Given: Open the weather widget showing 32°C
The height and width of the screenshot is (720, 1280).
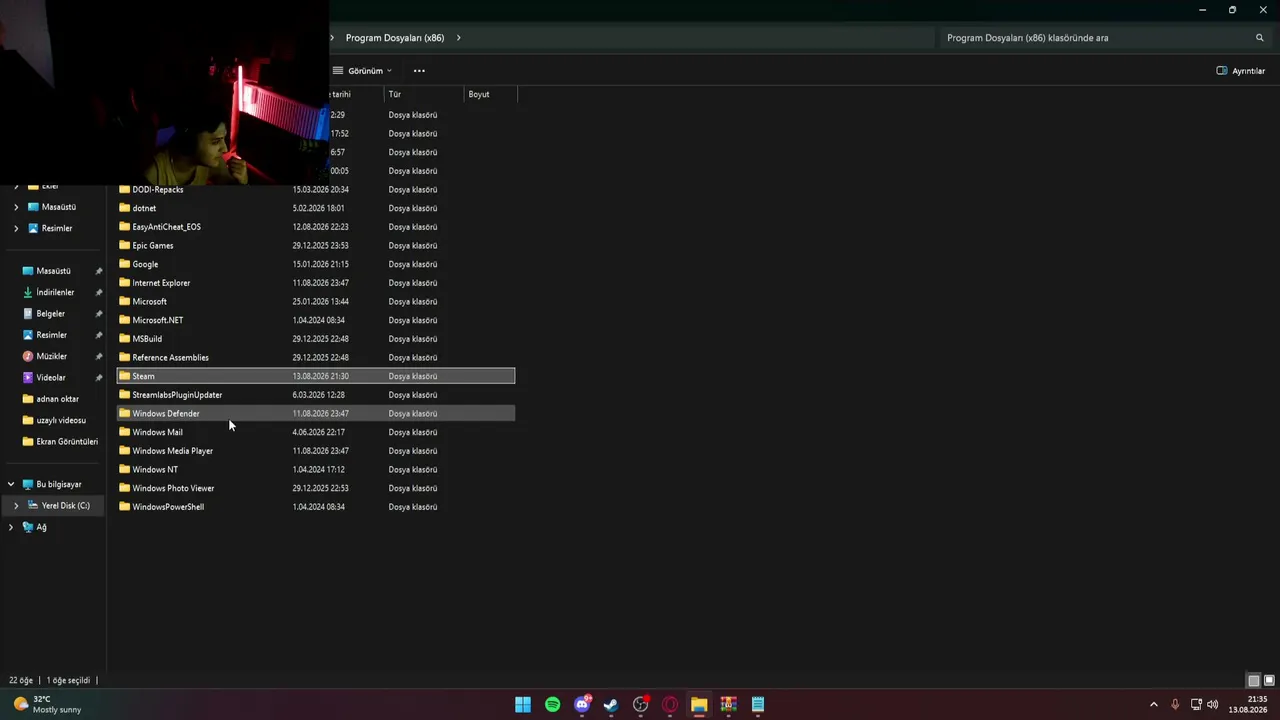Looking at the screenshot, I should pyautogui.click(x=47, y=705).
